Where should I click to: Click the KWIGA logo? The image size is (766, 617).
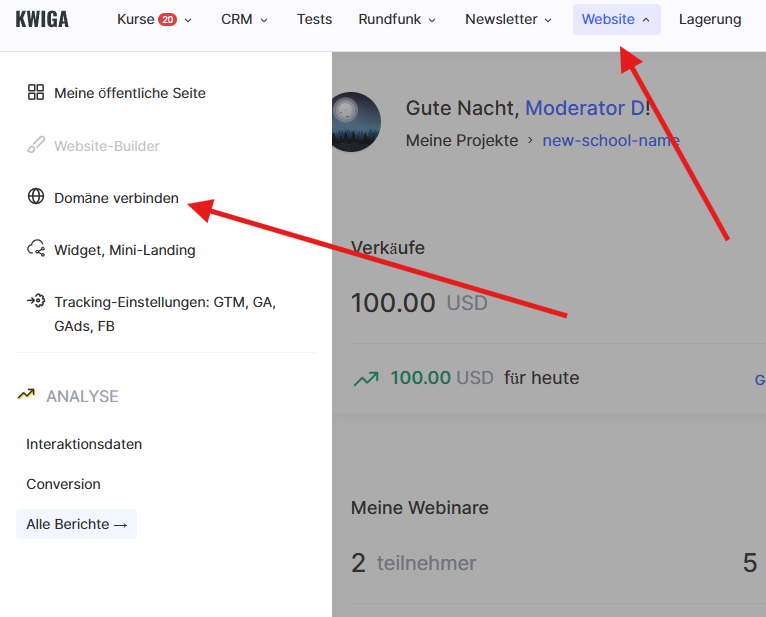42,19
